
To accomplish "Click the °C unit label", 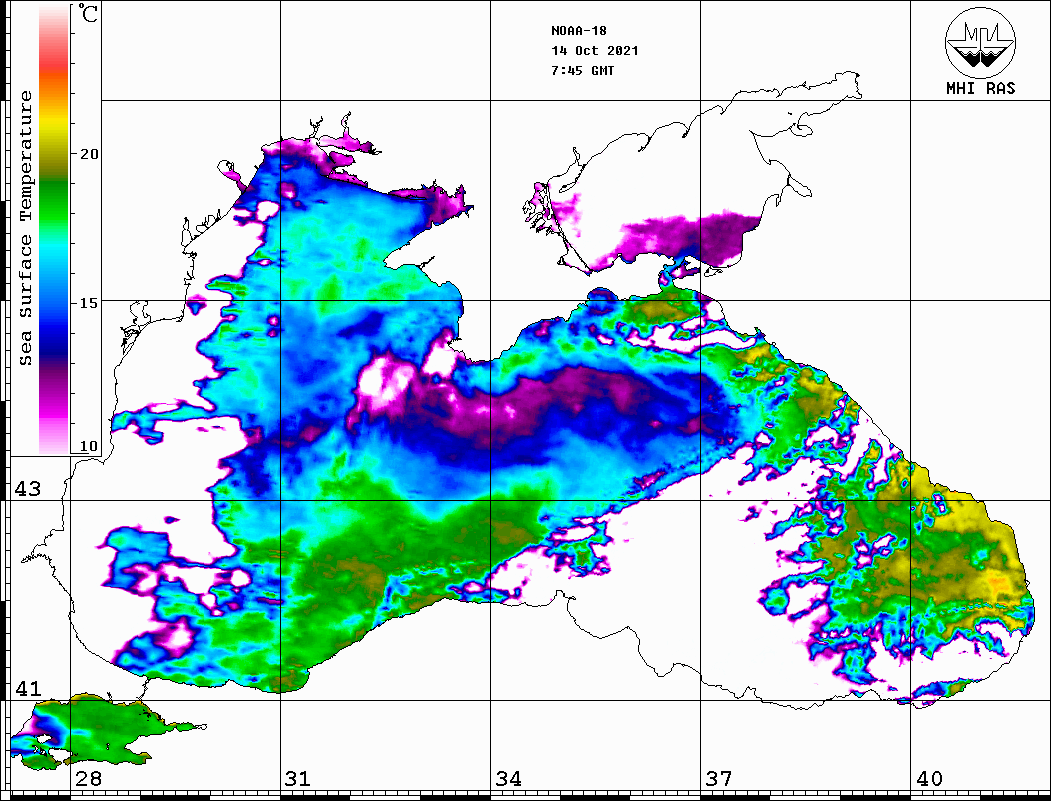I will point(87,13).
